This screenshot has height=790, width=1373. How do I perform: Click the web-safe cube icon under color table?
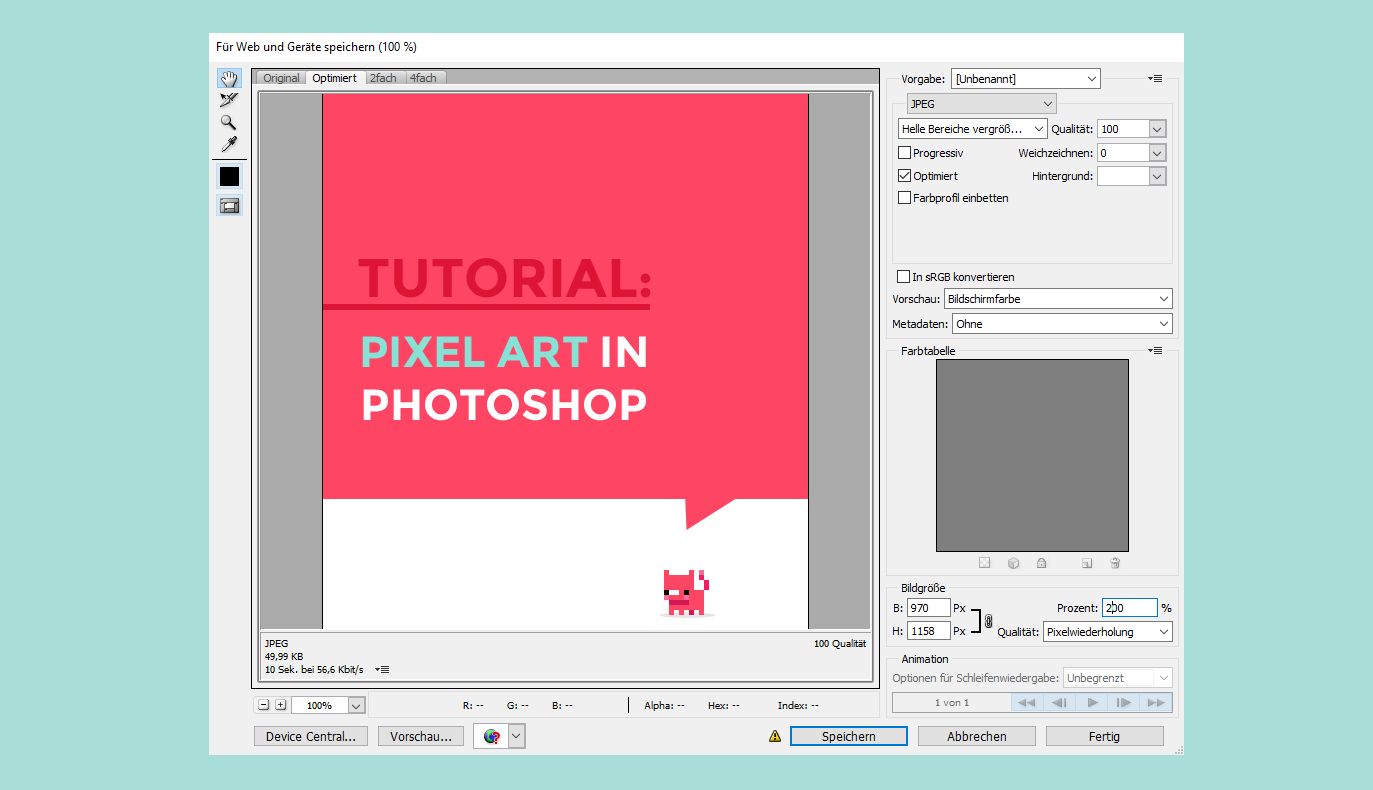[1013, 564]
